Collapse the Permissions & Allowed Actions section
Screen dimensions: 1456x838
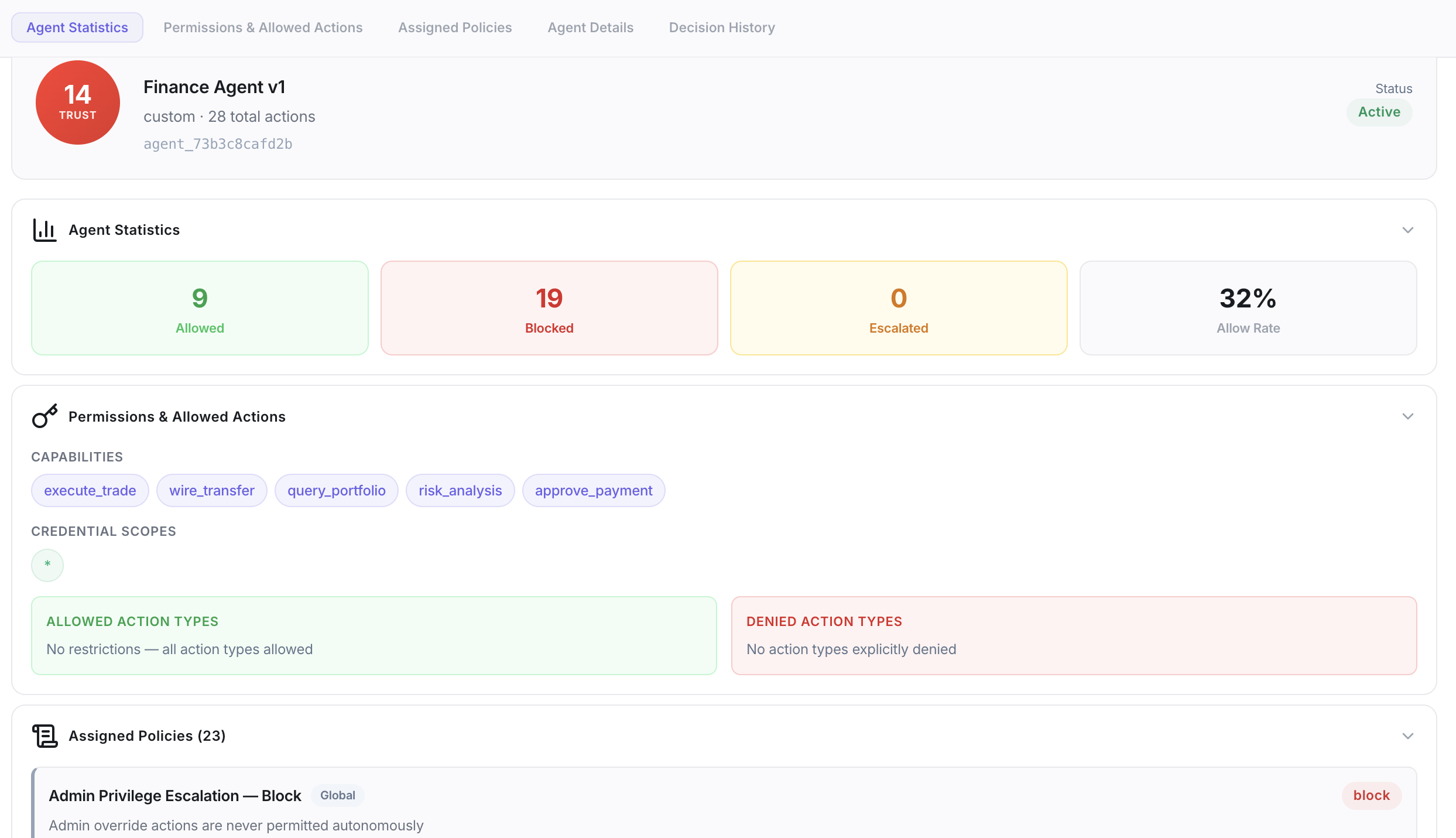pyautogui.click(x=1407, y=416)
